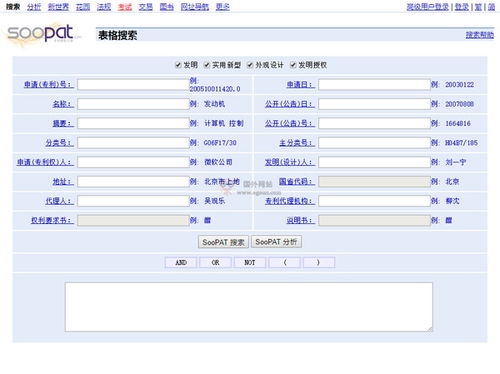The height and width of the screenshot is (374, 500).
Task: Open the red 考试 nav item
Action: tap(125, 7)
